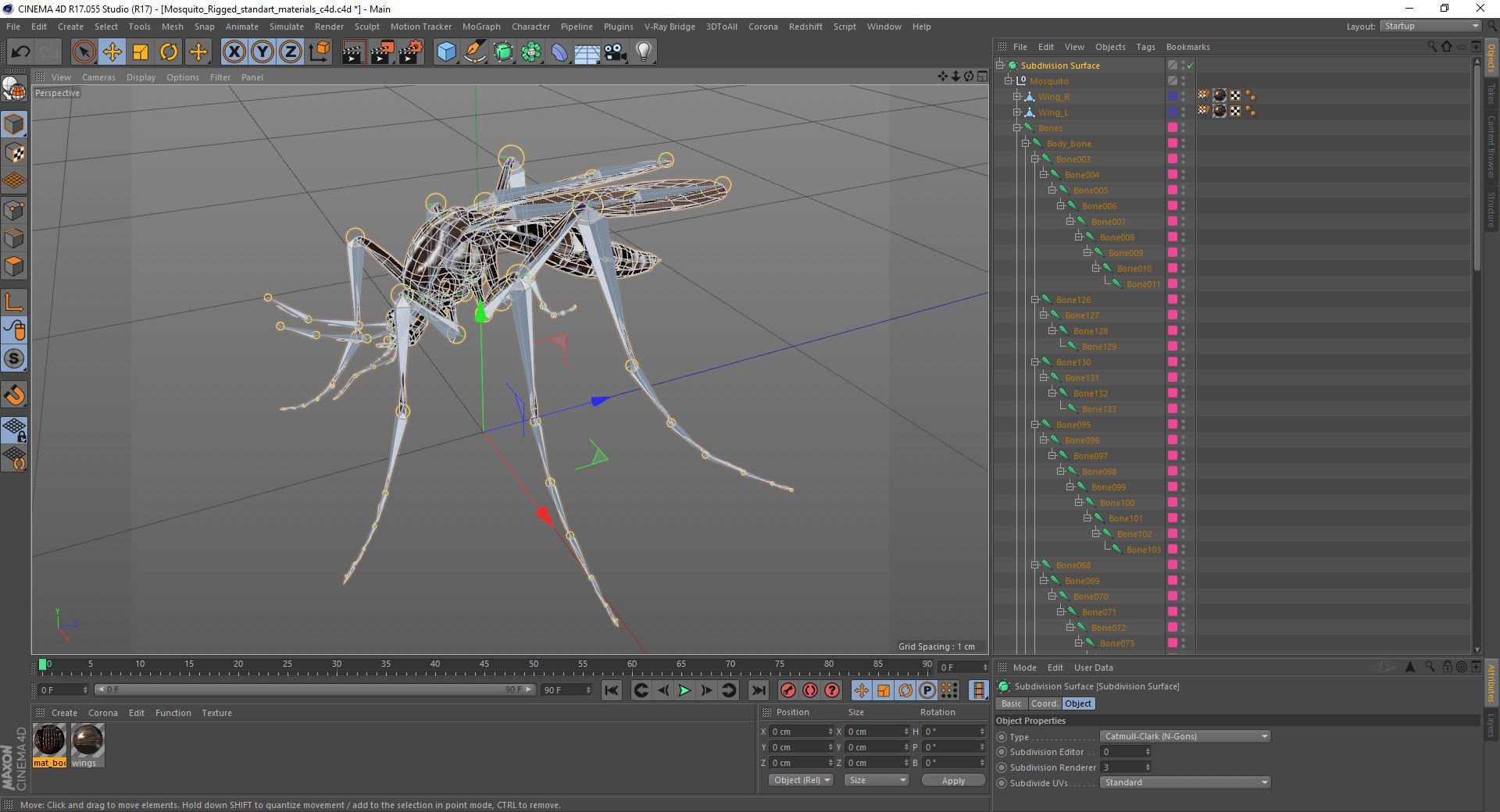Image resolution: width=1500 pixels, height=812 pixels.
Task: Open viewport Cameras menu
Action: pyautogui.click(x=98, y=77)
